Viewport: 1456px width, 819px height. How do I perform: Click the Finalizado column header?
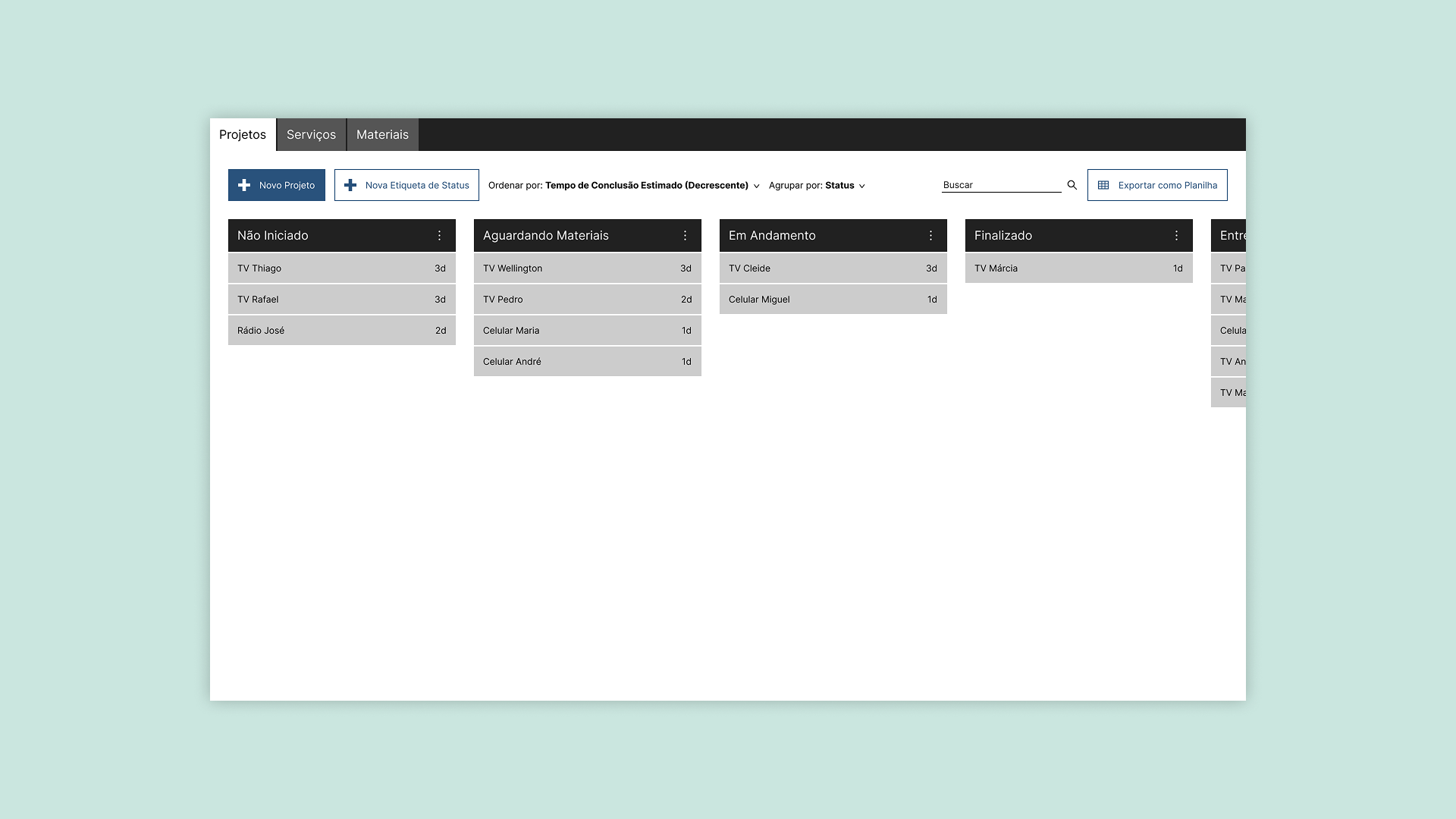pyautogui.click(x=1079, y=236)
